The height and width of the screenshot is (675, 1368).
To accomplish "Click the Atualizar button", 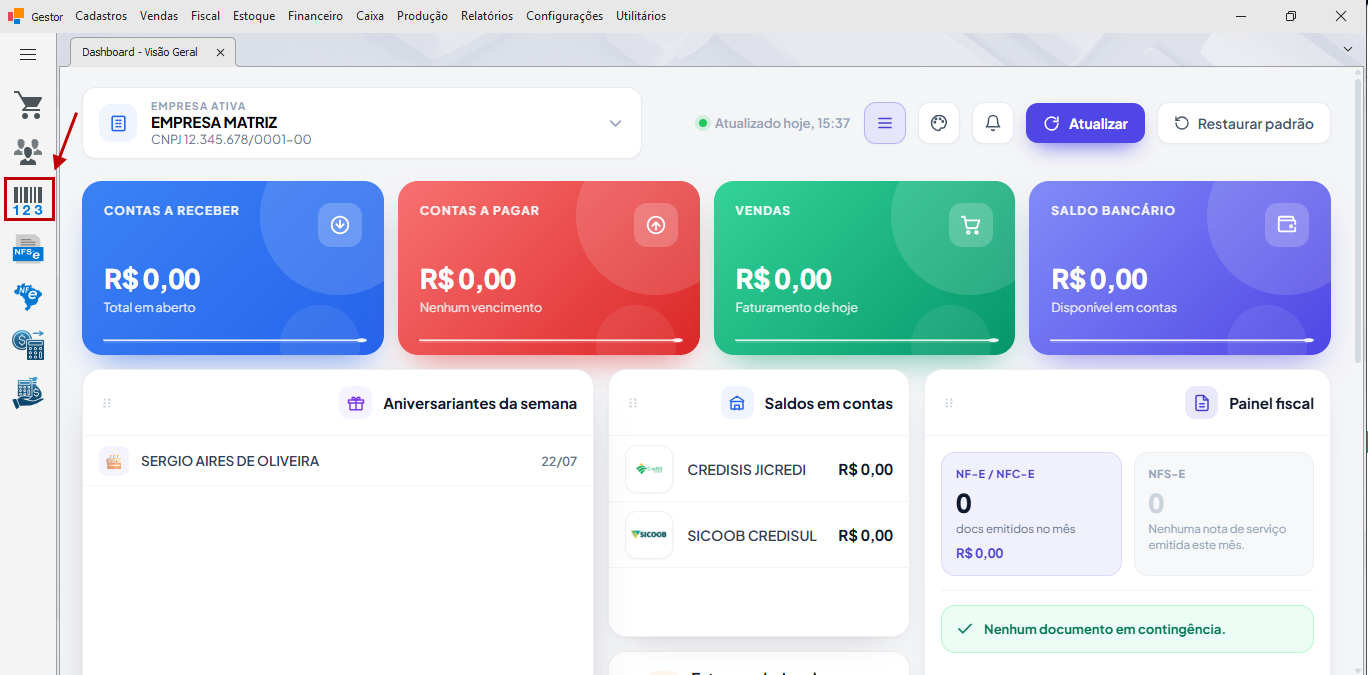I will coord(1085,123).
